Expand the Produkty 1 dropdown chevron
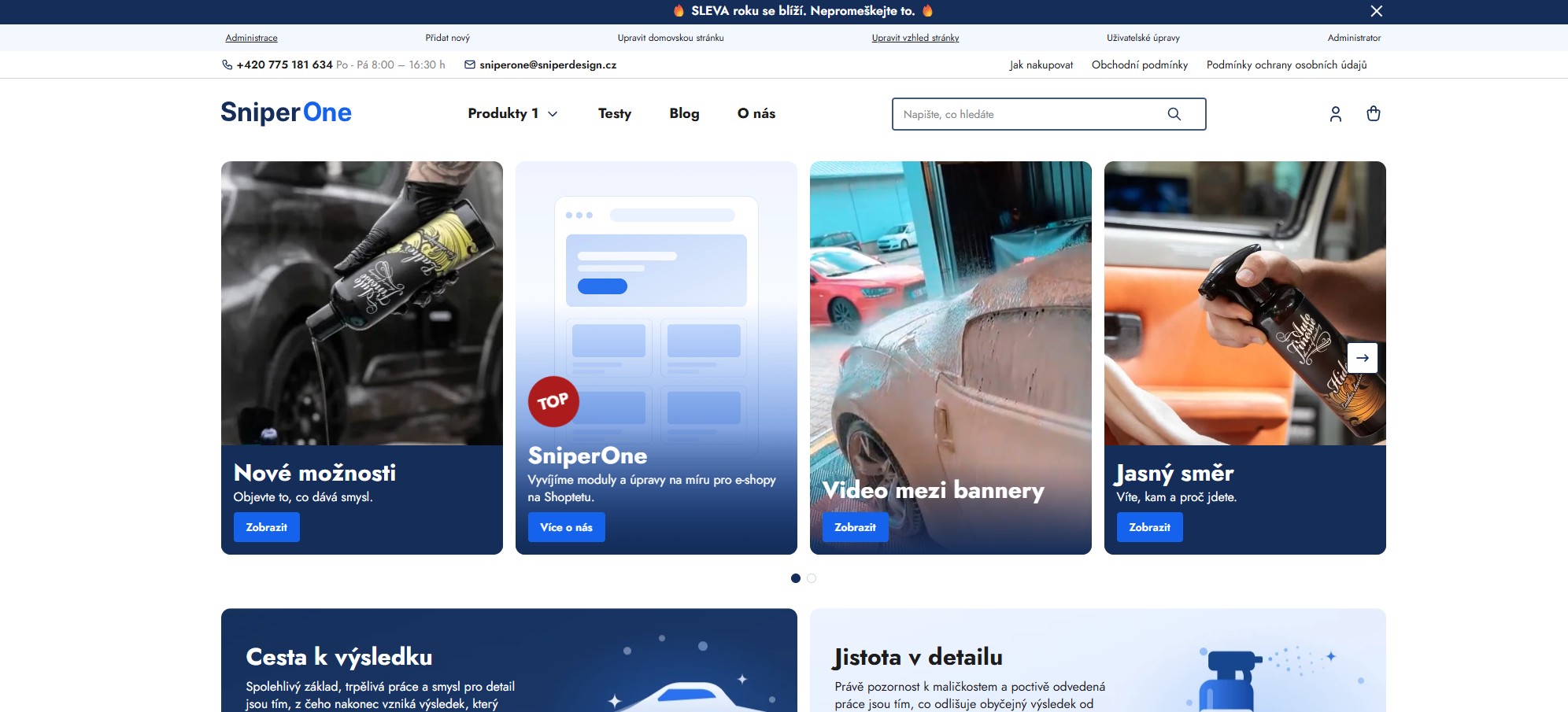Viewport: 1568px width, 712px height. pyautogui.click(x=553, y=114)
